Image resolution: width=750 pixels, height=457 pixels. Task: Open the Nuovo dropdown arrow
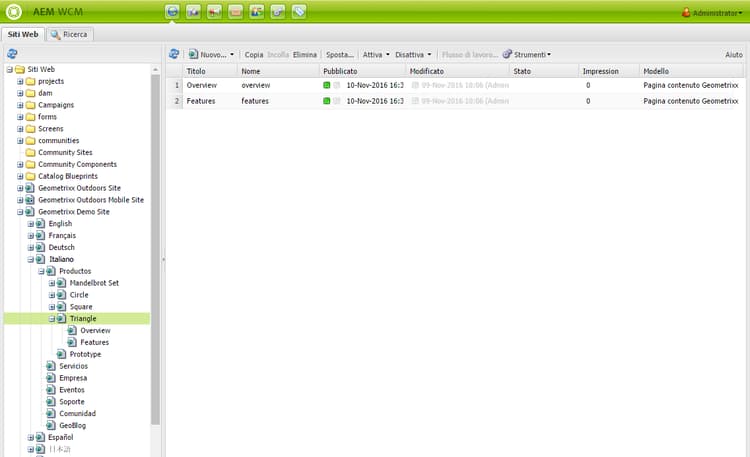232,55
